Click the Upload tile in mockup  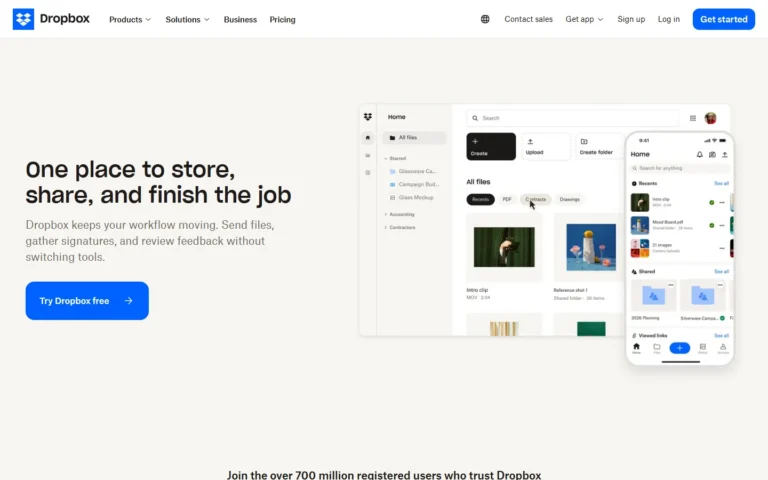[546, 146]
